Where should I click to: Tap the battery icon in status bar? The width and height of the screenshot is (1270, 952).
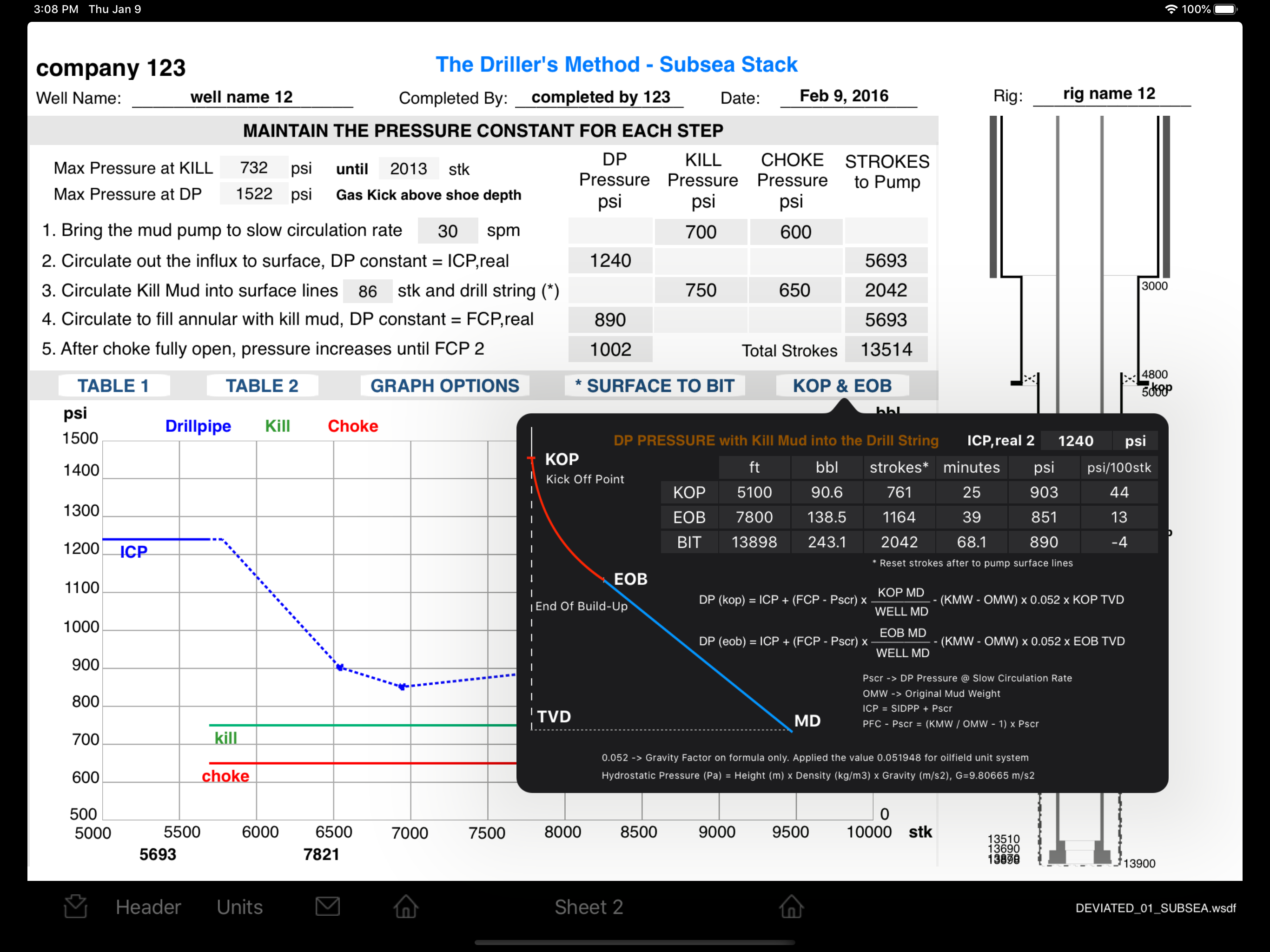click(x=1225, y=9)
